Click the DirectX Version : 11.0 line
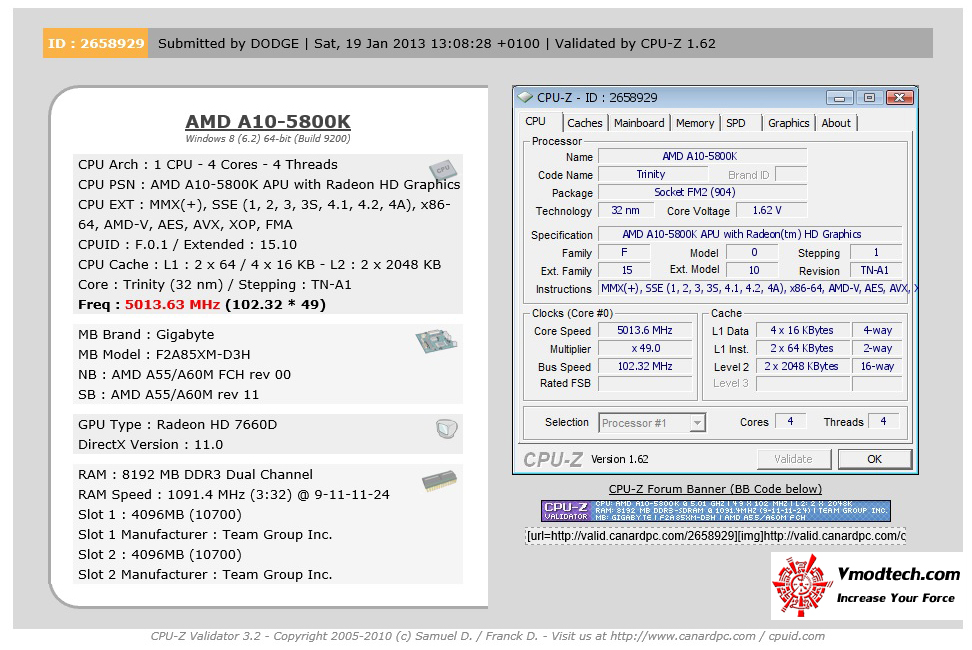Image resolution: width=972 pixels, height=650 pixels. pyautogui.click(x=150, y=445)
